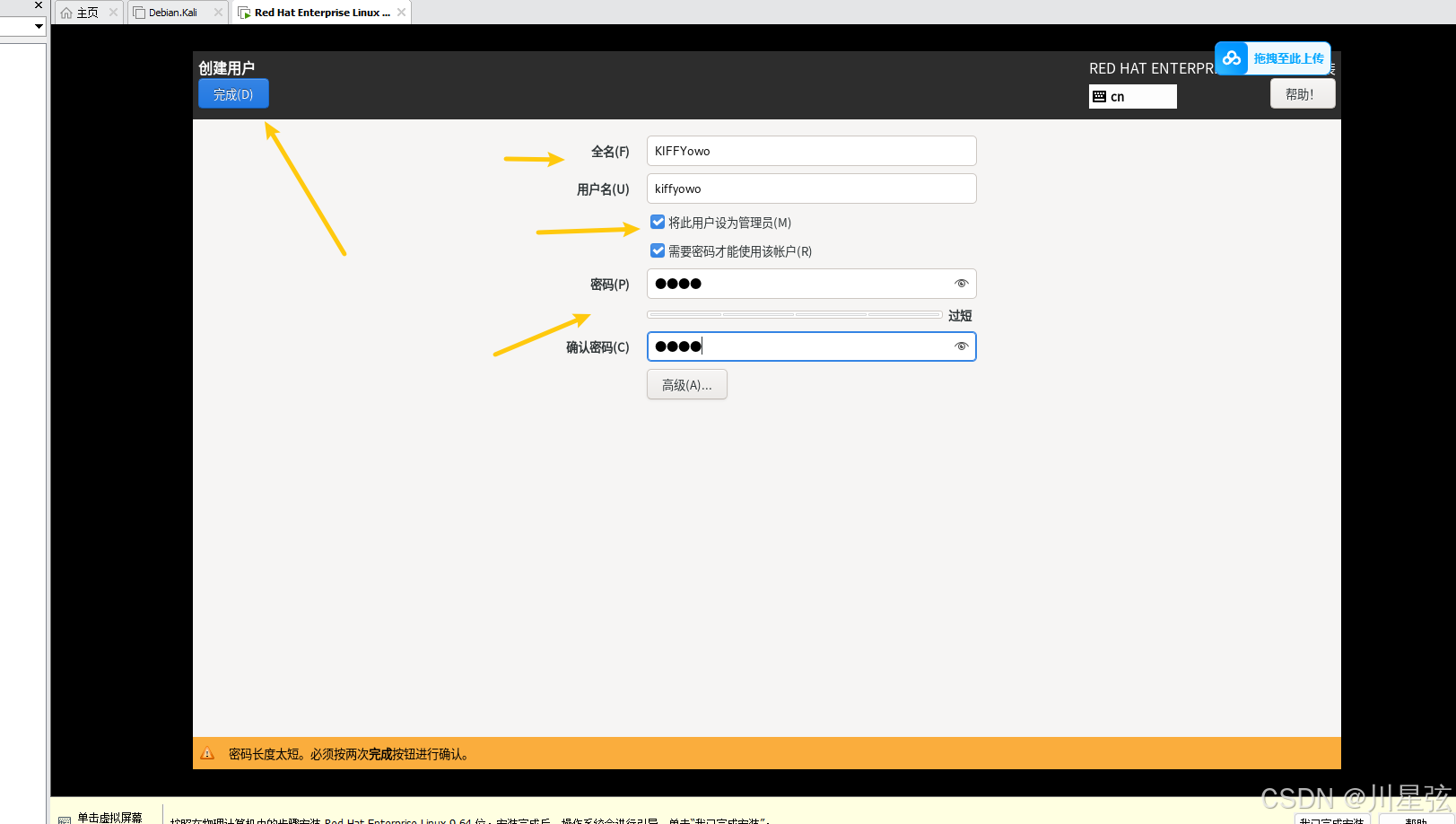Click the home icon on 主页 tab

(66, 13)
